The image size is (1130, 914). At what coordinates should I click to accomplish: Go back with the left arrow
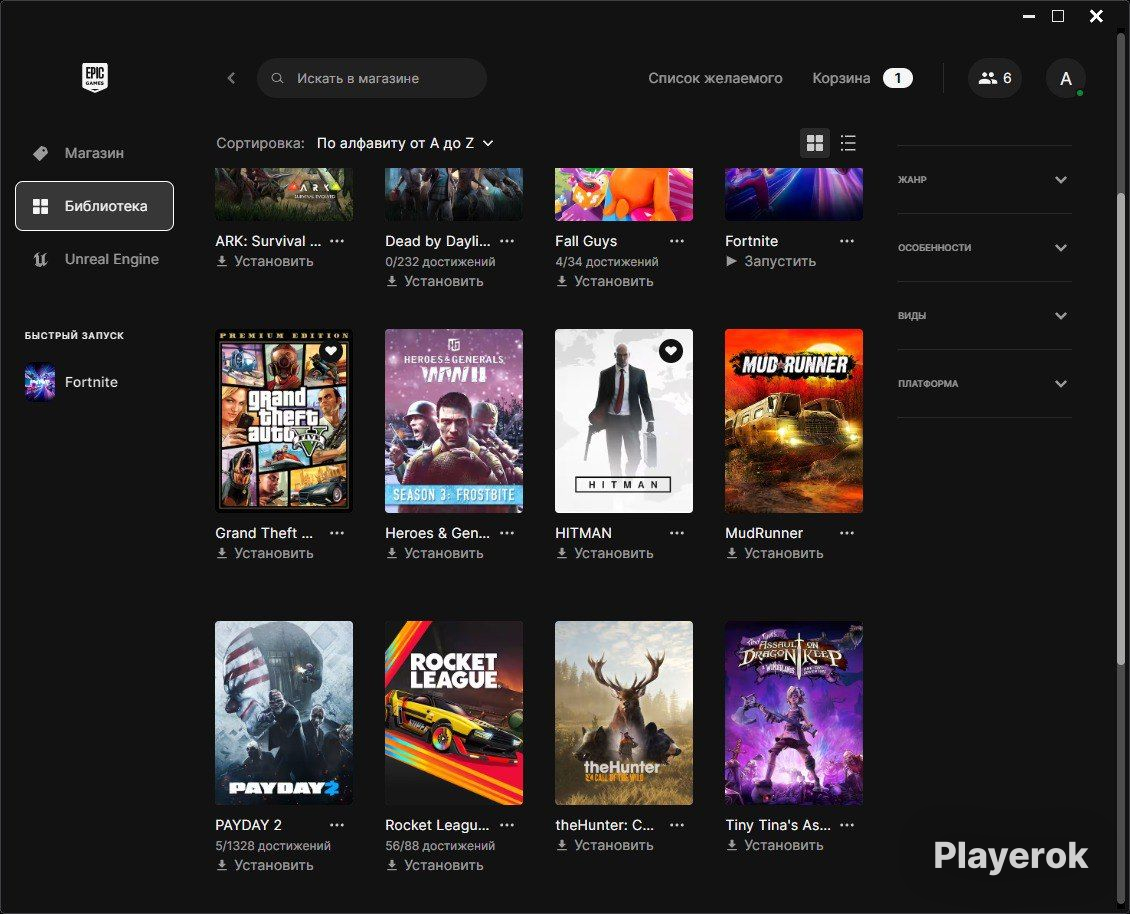tap(231, 78)
